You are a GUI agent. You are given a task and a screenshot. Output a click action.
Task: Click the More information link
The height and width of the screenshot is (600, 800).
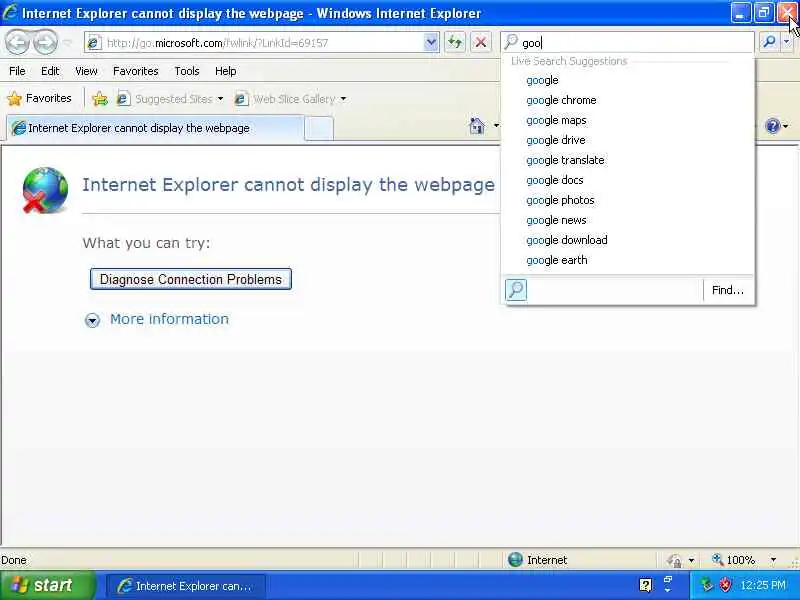(169, 319)
